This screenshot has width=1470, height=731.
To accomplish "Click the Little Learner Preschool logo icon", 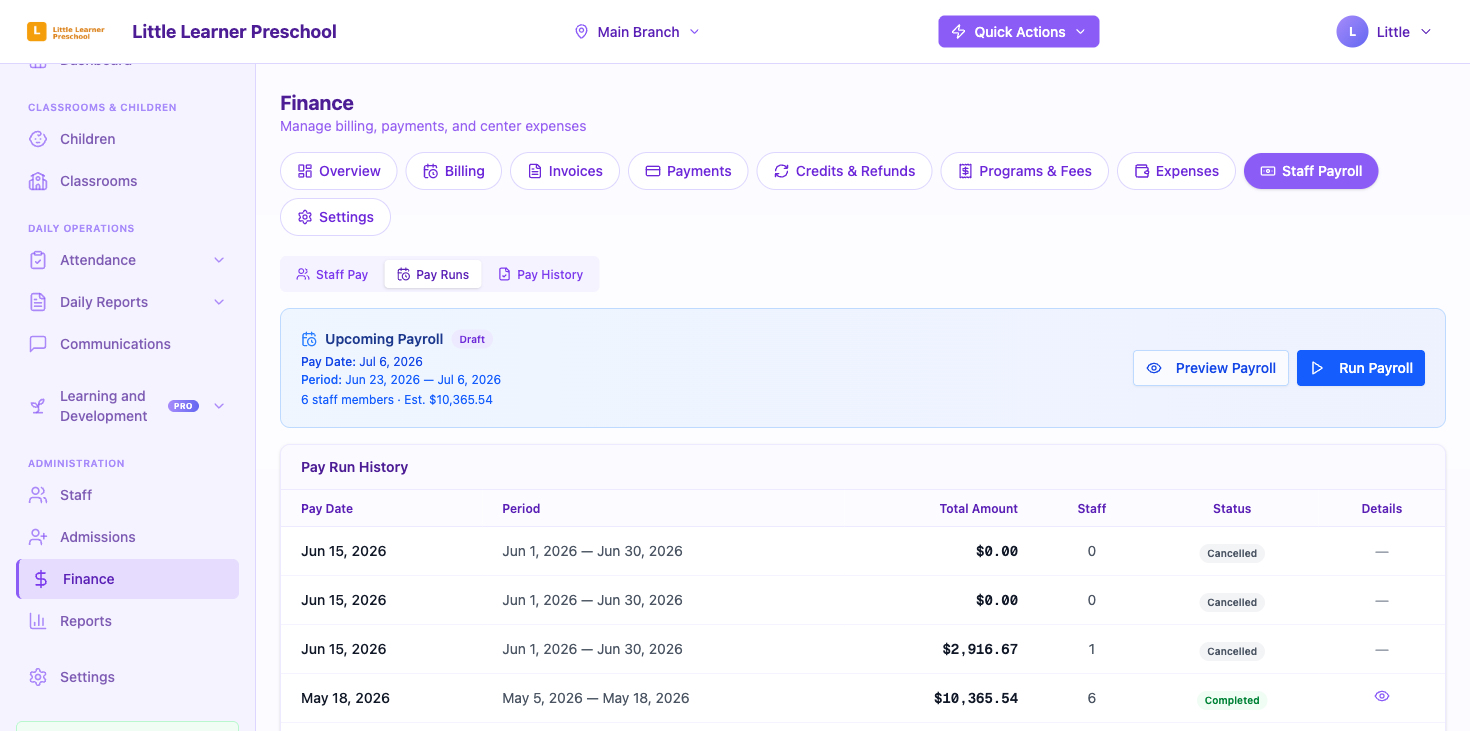I will [37, 31].
